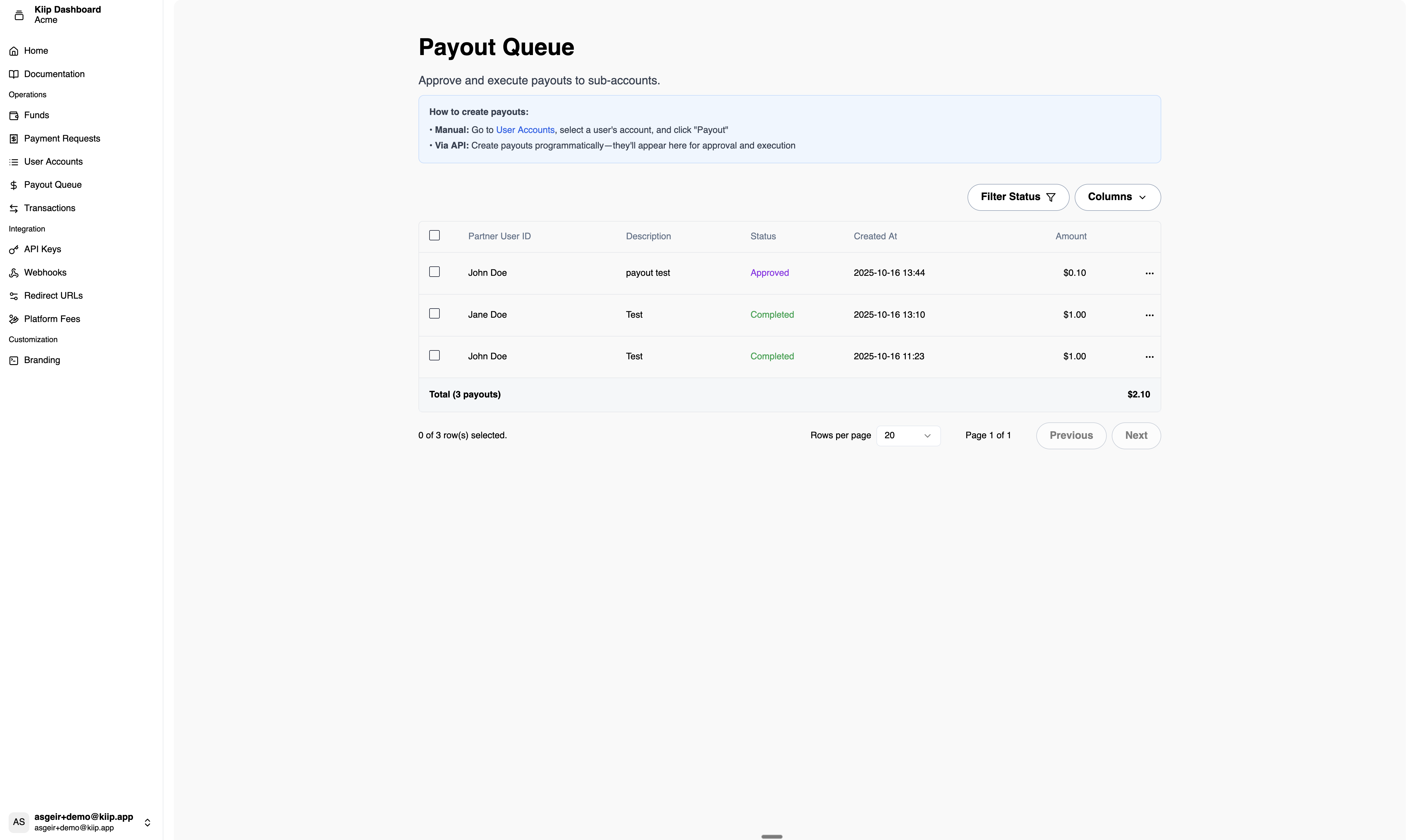This screenshot has height=840, width=1407.
Task: Open the Columns dropdown
Action: click(1117, 197)
